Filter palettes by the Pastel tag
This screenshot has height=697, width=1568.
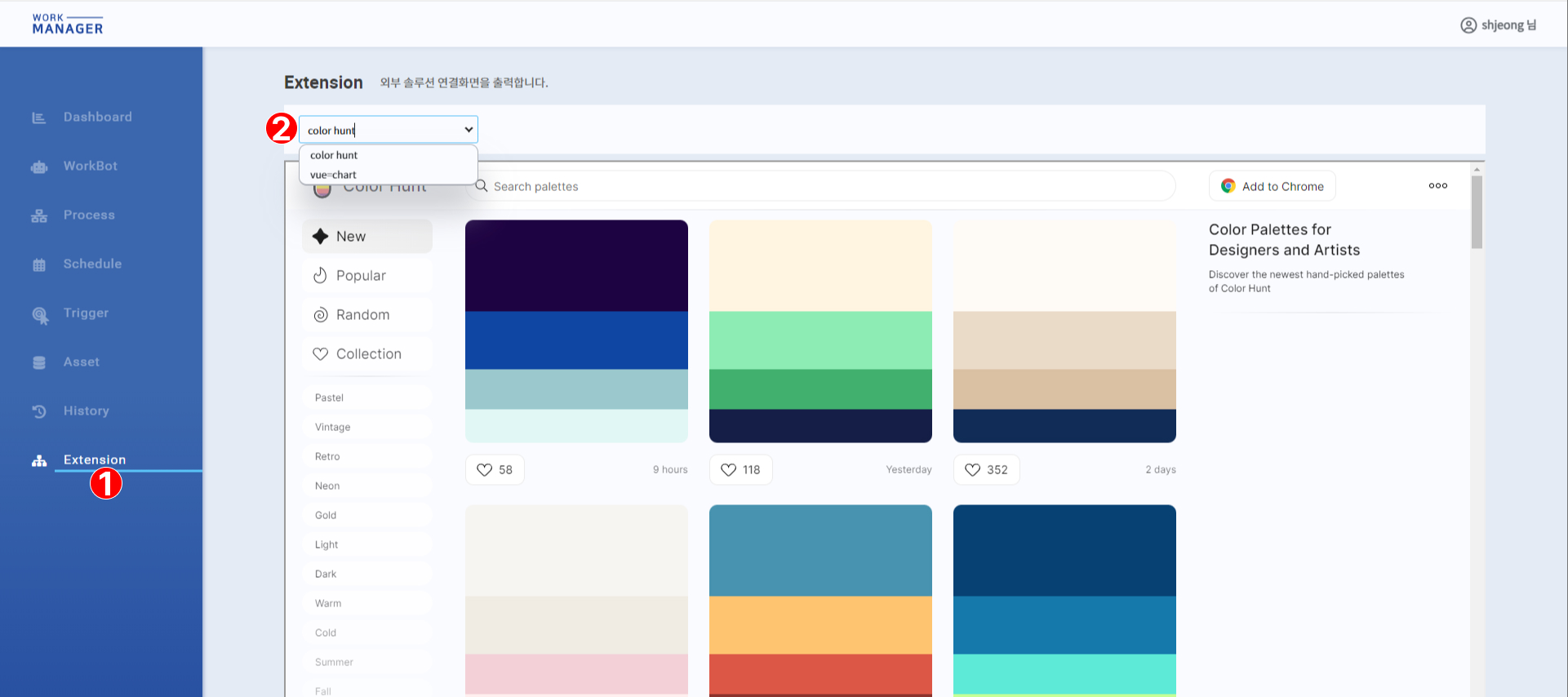[x=367, y=397]
